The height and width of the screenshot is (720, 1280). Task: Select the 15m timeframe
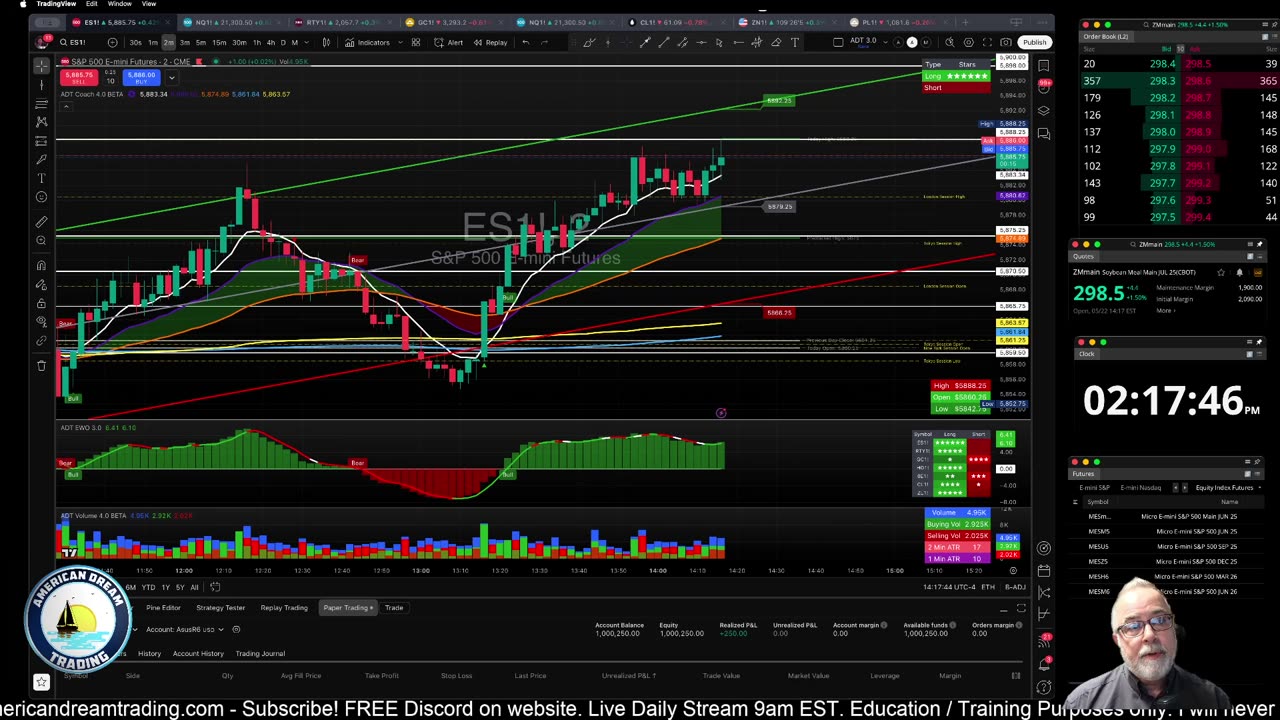(219, 42)
